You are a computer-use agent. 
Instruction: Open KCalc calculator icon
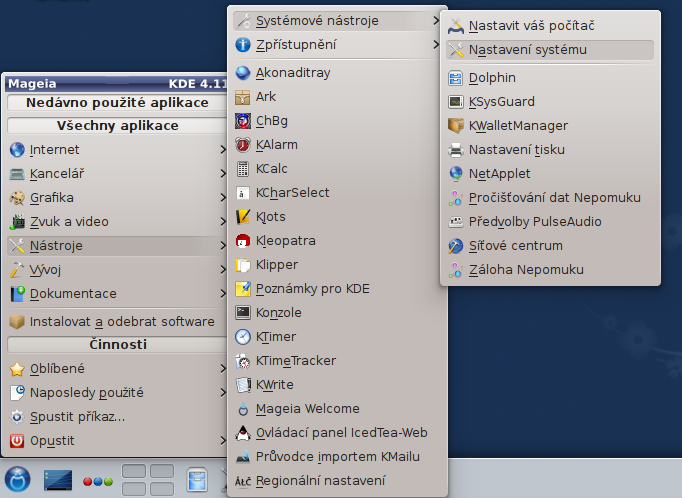pos(243,169)
